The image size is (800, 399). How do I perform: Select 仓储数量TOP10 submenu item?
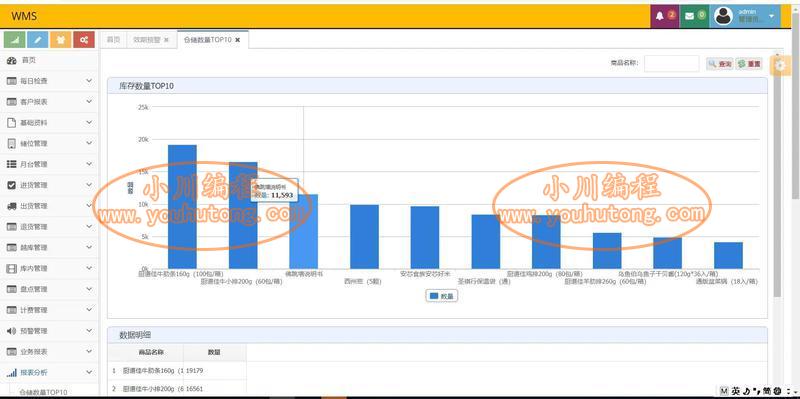(x=43, y=392)
